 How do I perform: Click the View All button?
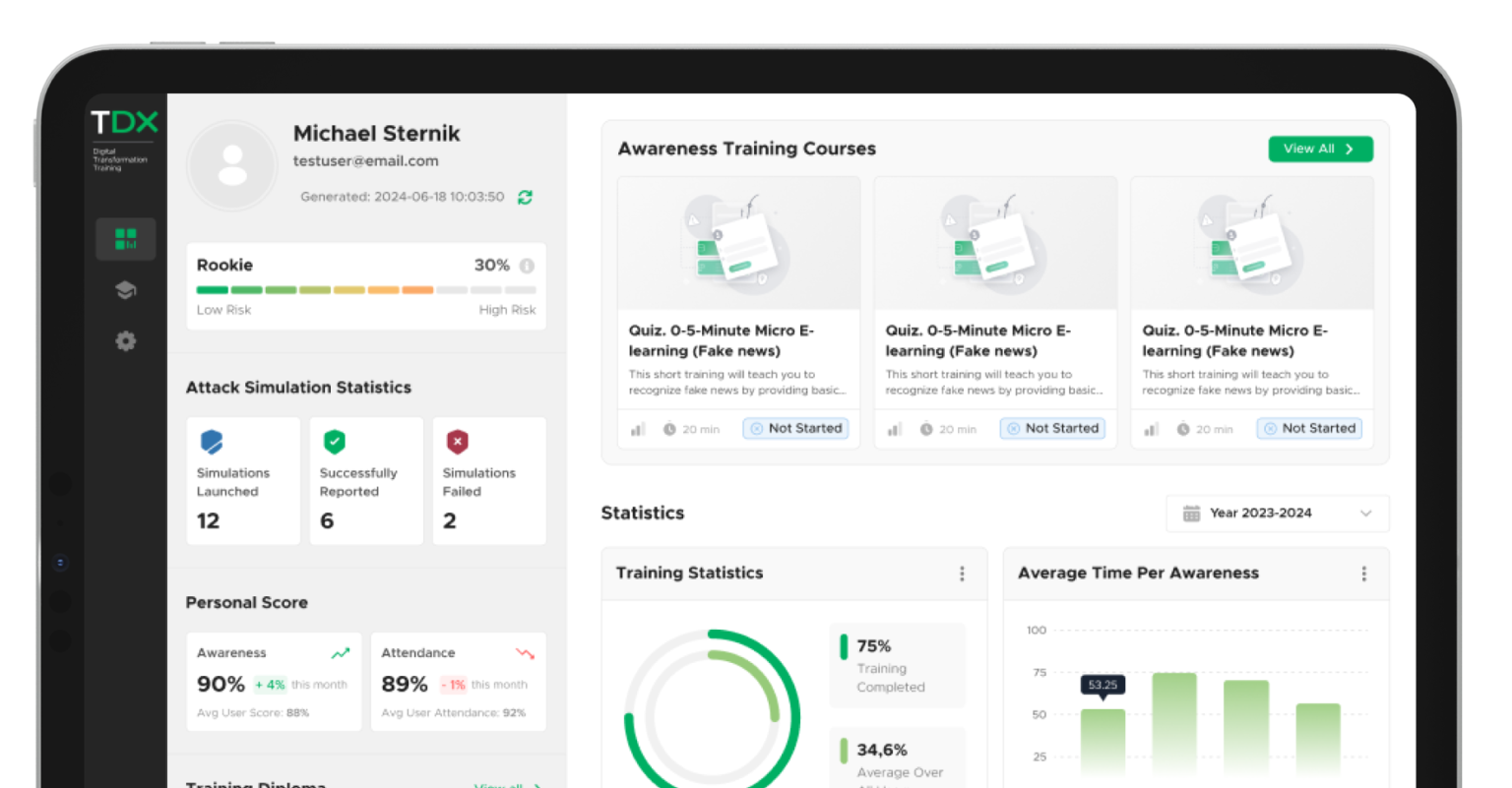tap(1320, 149)
